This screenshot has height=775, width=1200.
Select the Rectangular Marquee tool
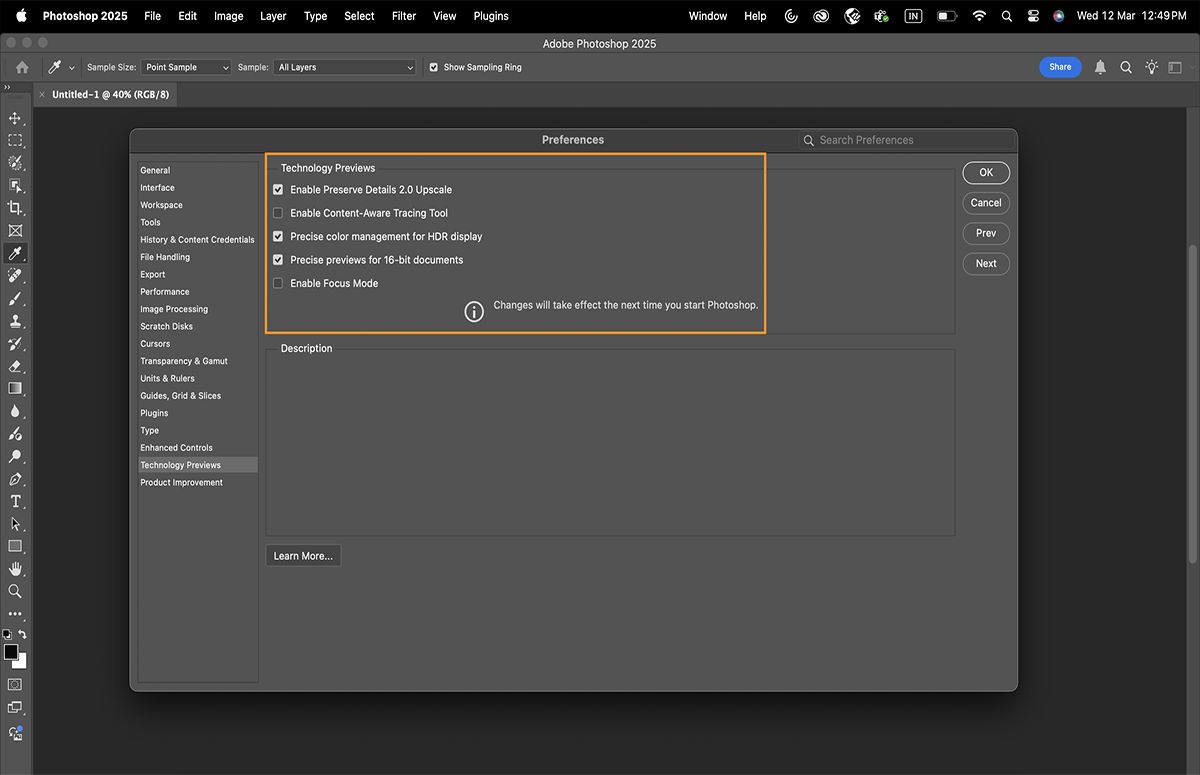pos(15,141)
